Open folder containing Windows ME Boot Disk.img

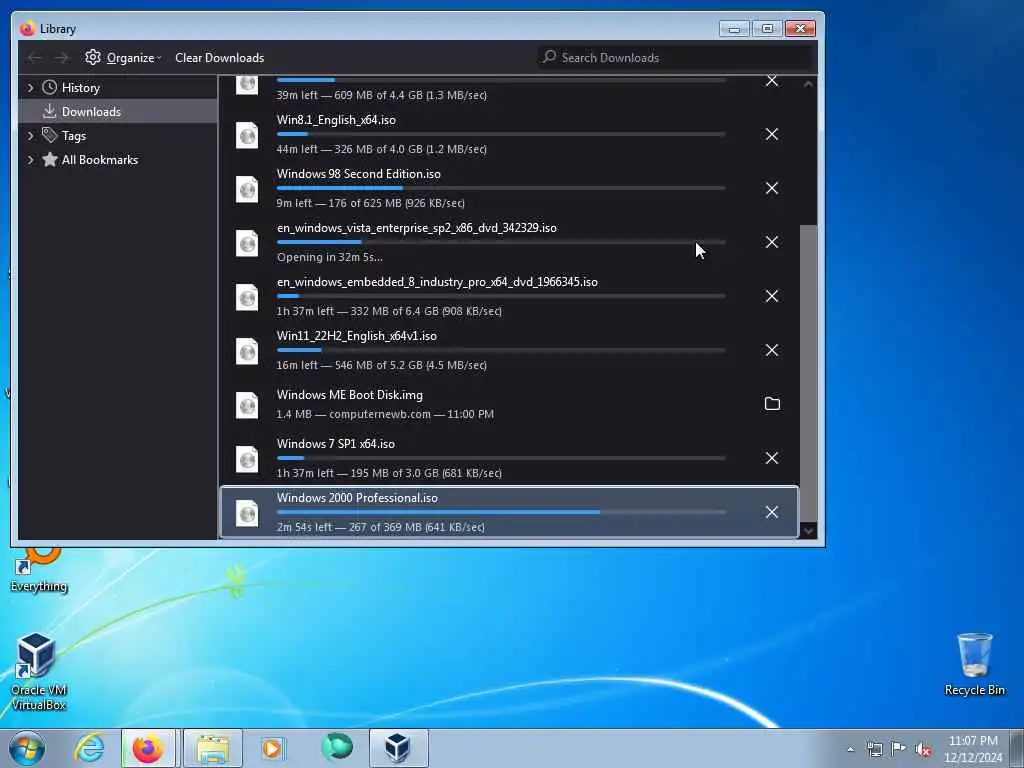click(771, 404)
